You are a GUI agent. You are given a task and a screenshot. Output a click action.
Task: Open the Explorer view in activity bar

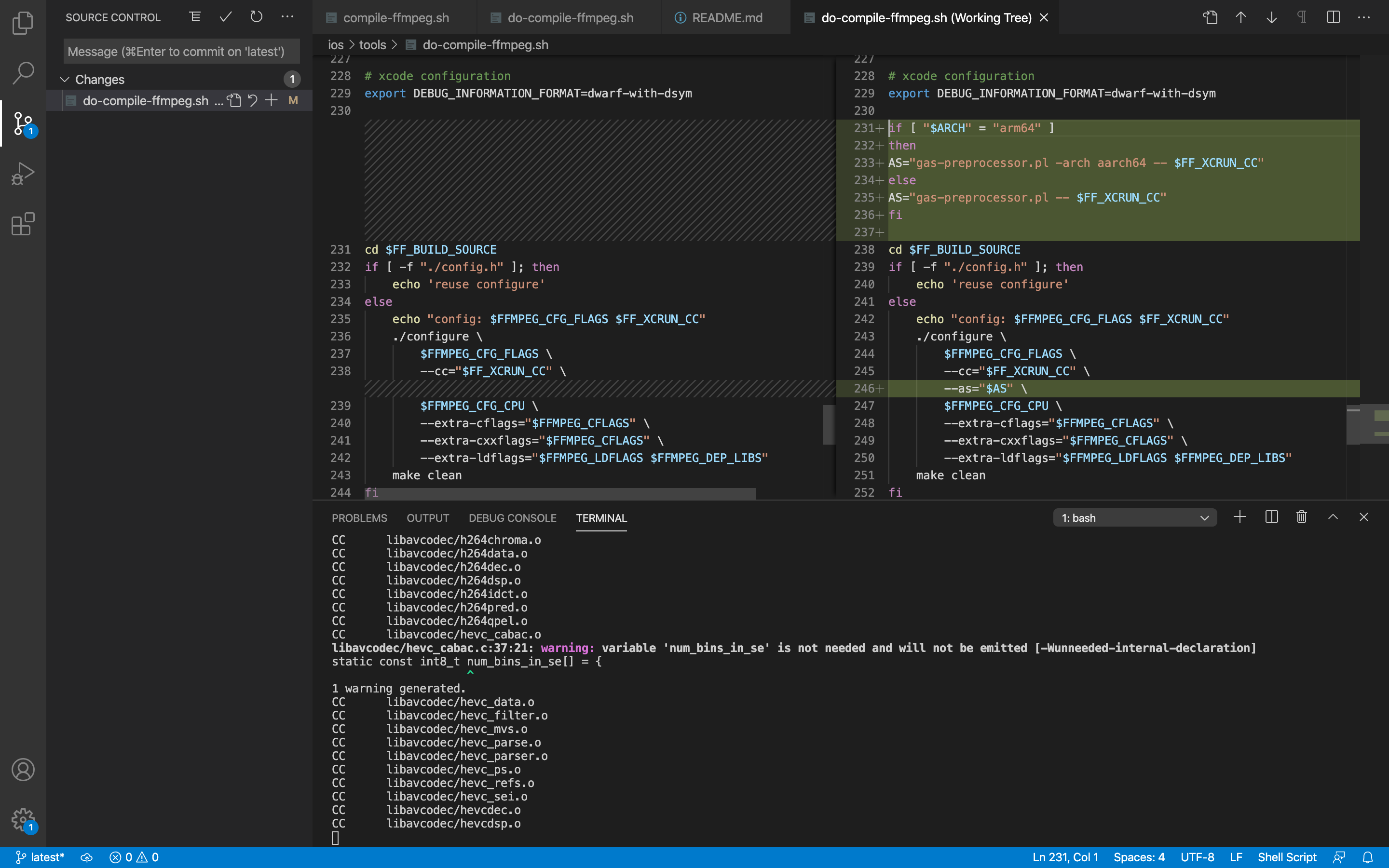pos(23,23)
